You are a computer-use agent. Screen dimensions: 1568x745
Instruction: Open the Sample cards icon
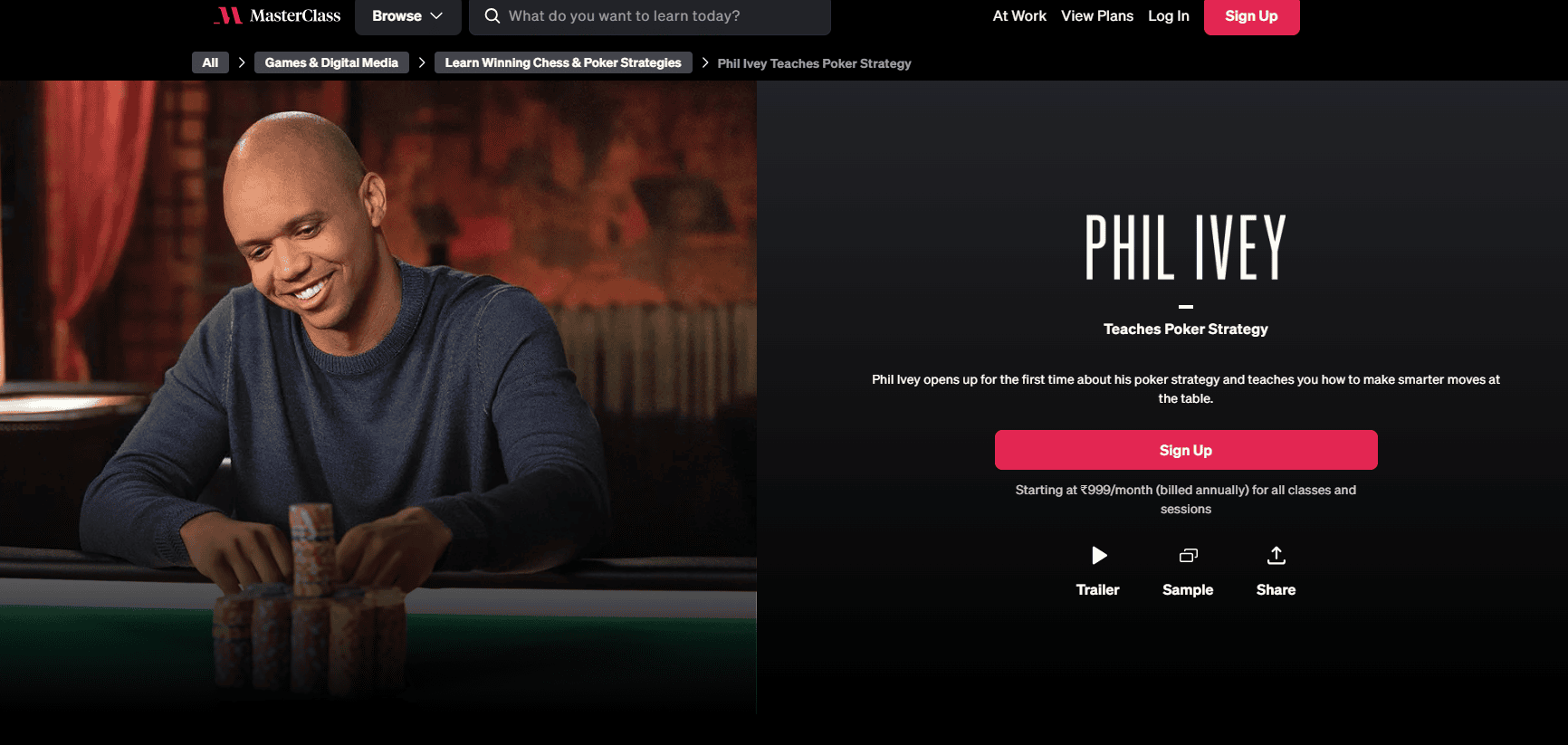coord(1188,555)
